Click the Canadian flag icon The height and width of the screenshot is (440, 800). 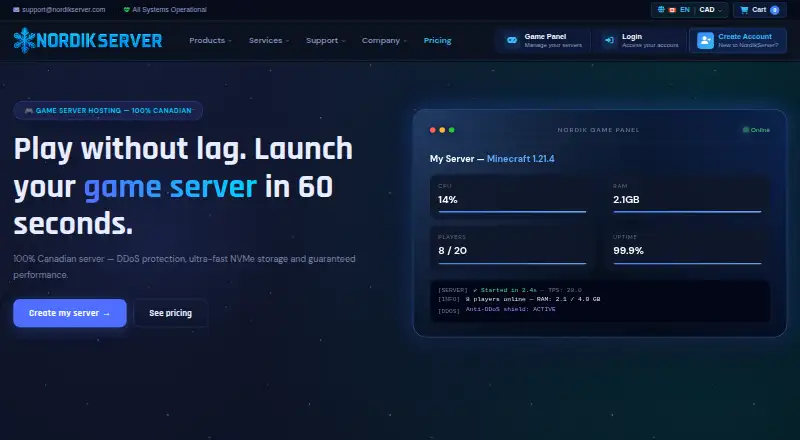(x=672, y=10)
